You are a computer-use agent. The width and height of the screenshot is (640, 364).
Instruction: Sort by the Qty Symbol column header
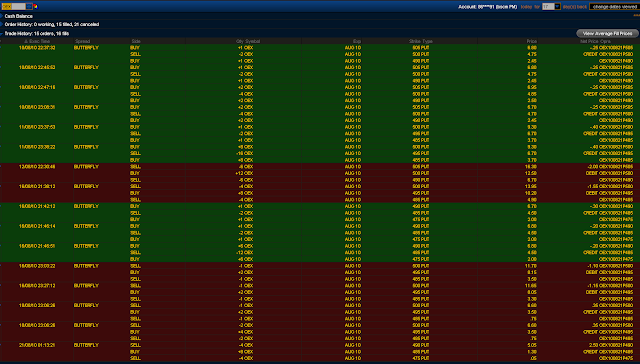point(248,41)
